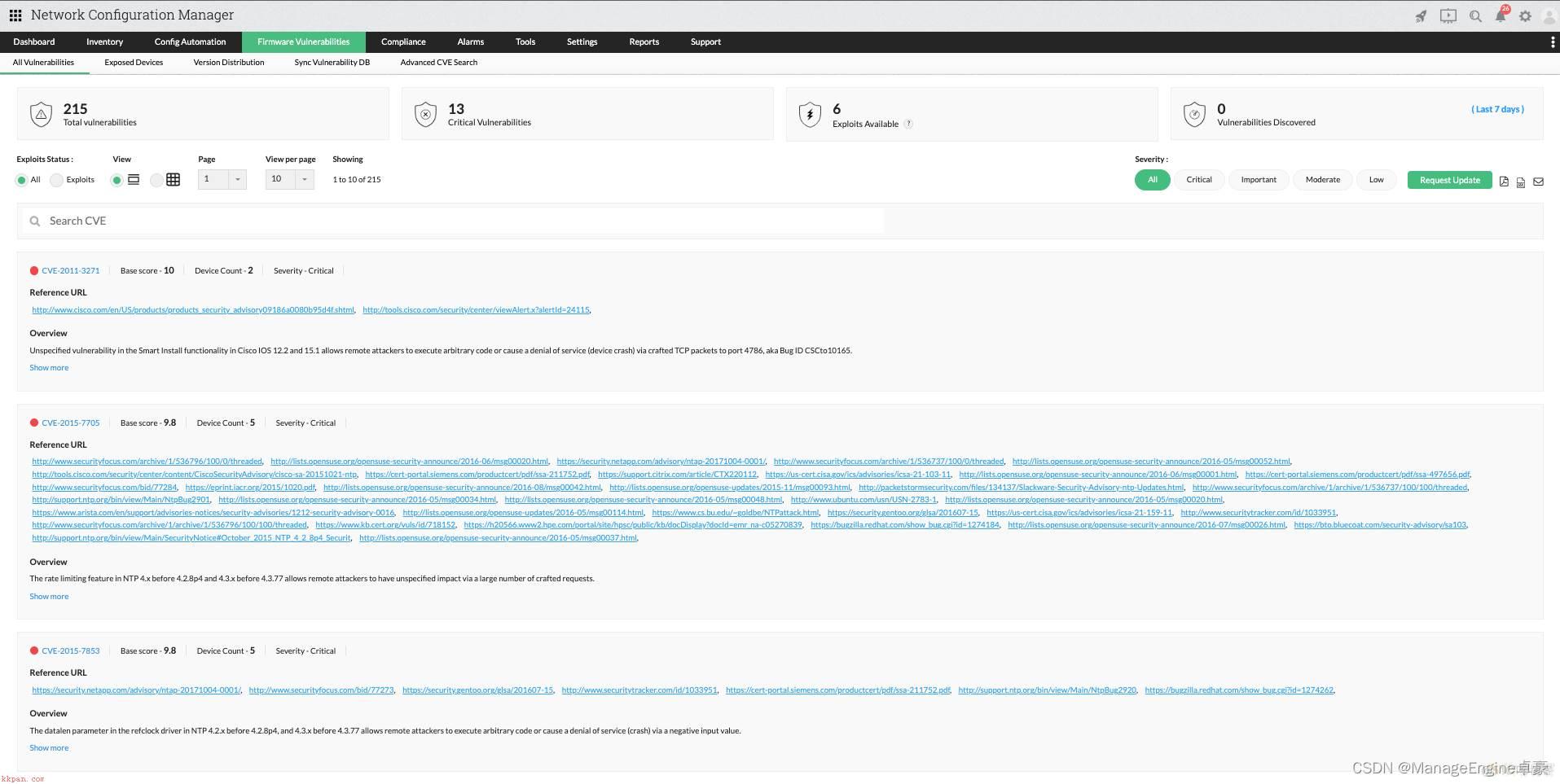Open the CVE-2015-7853 link
This screenshot has width=1560, height=784.
tap(71, 651)
